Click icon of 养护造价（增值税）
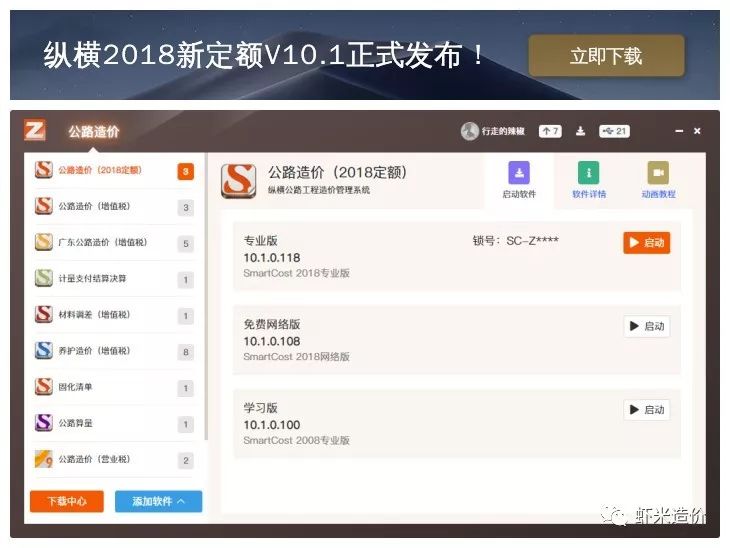 [44, 350]
